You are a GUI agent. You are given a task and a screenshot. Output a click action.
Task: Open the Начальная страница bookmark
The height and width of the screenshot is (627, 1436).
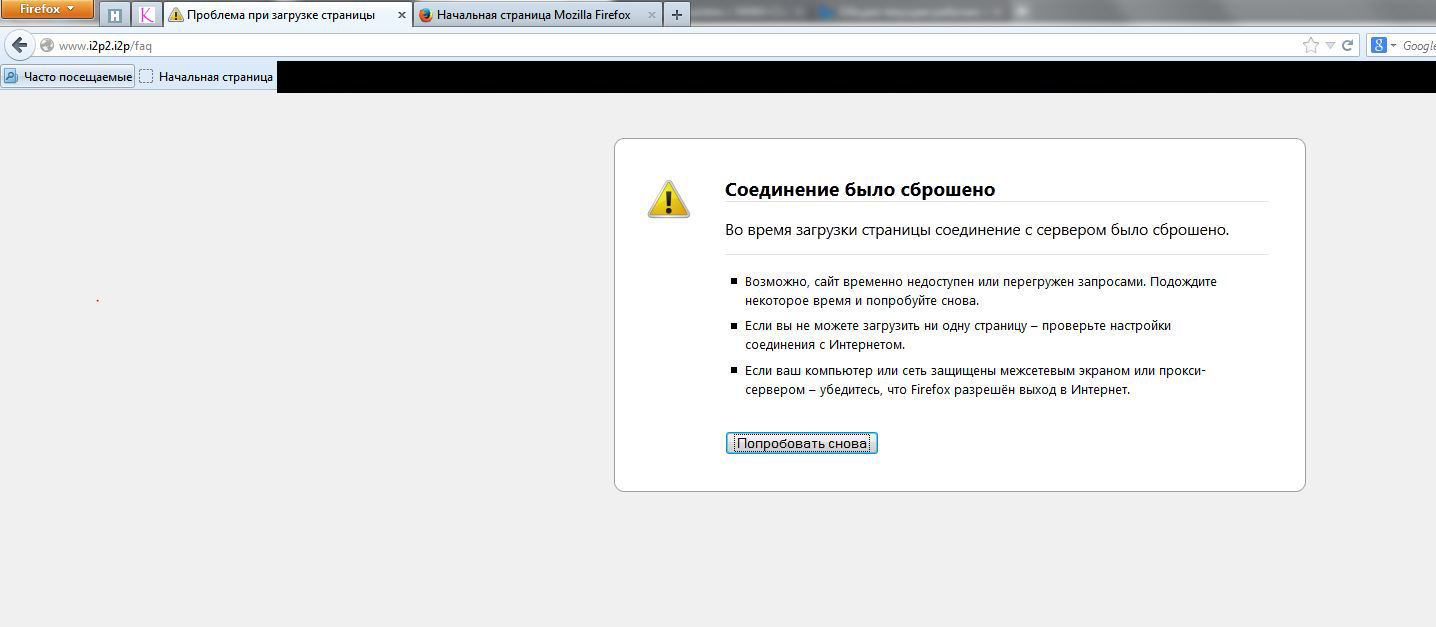click(x=206, y=76)
